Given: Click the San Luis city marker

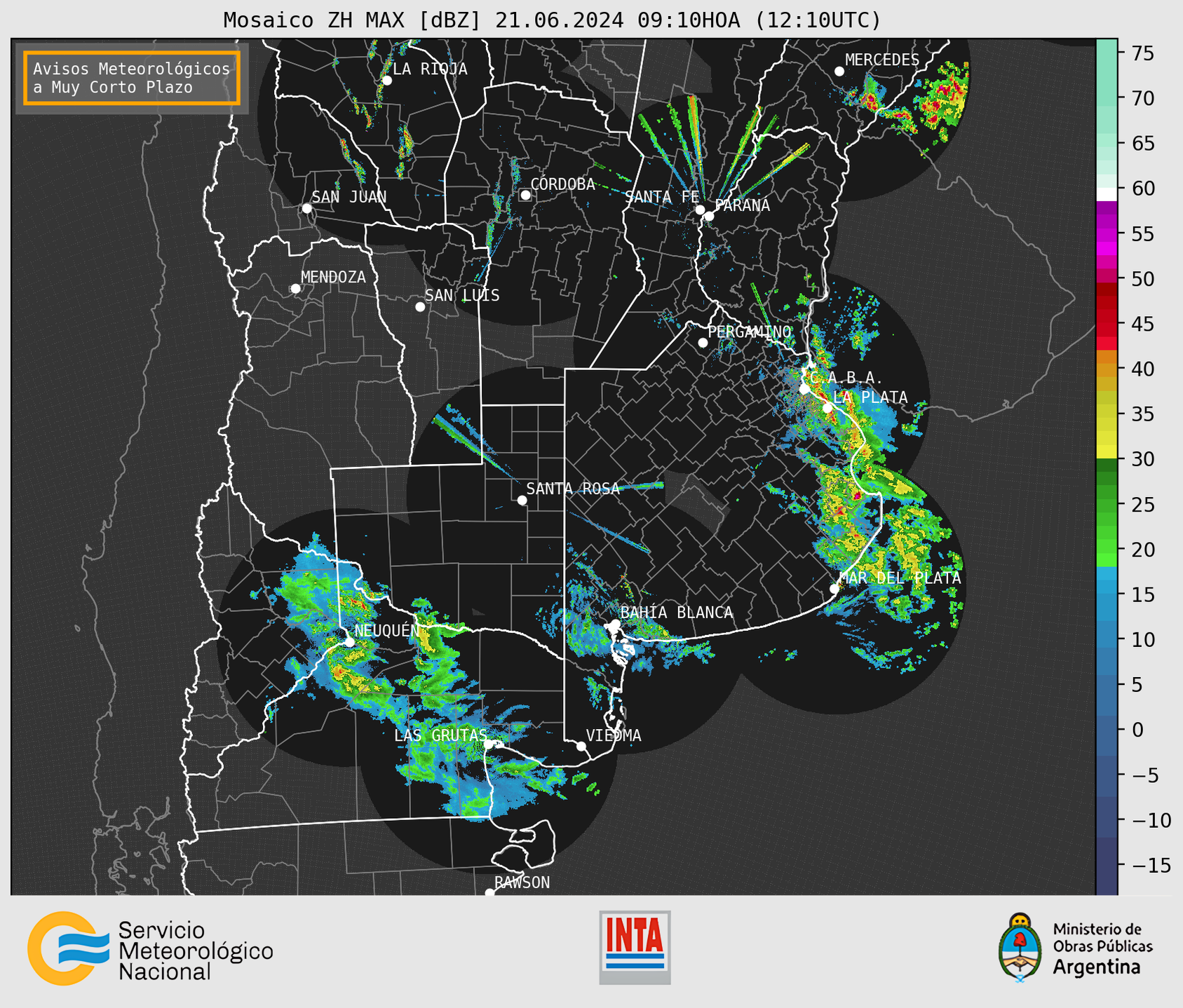Looking at the screenshot, I should [x=420, y=307].
